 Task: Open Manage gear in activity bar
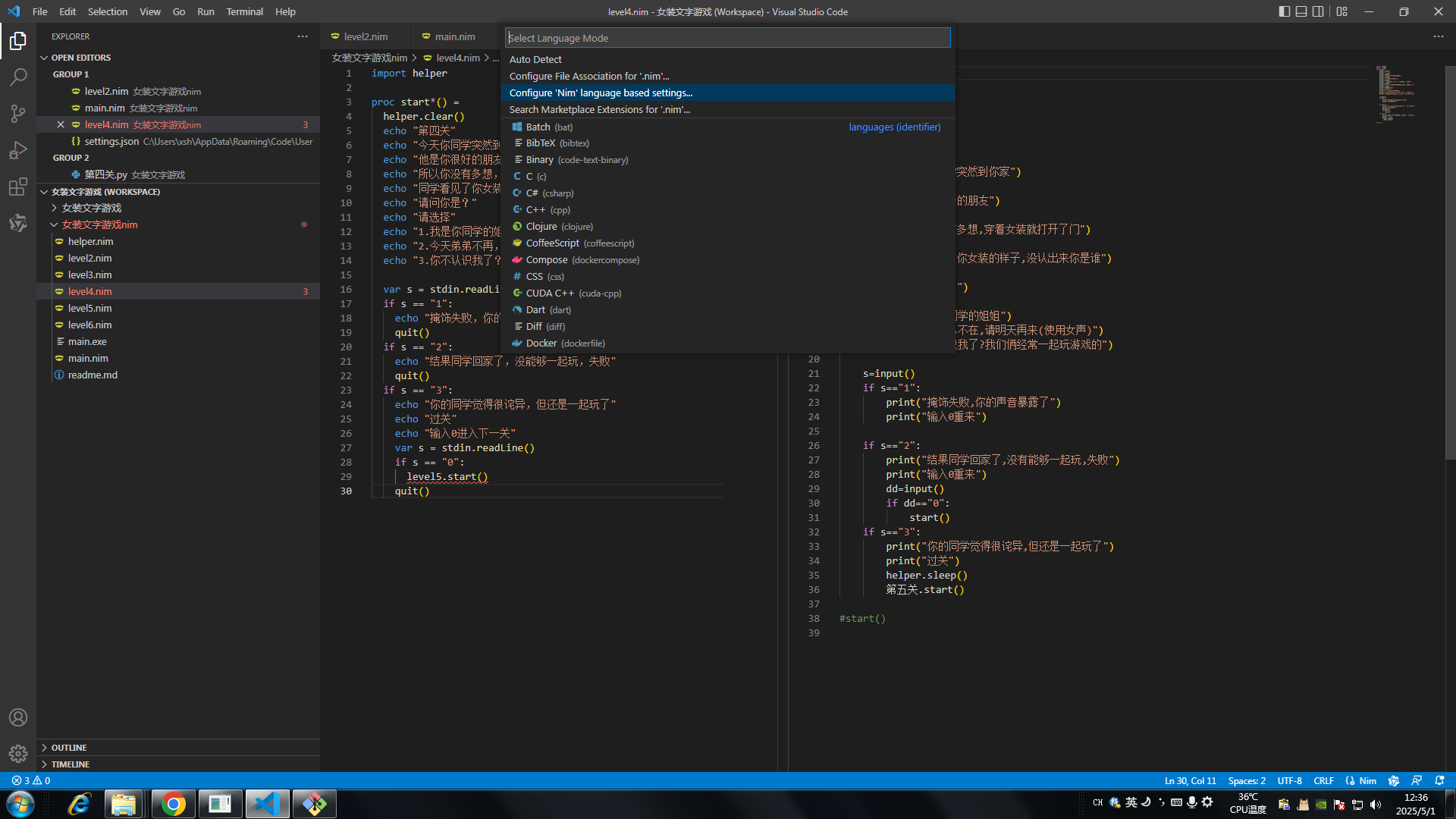18,754
